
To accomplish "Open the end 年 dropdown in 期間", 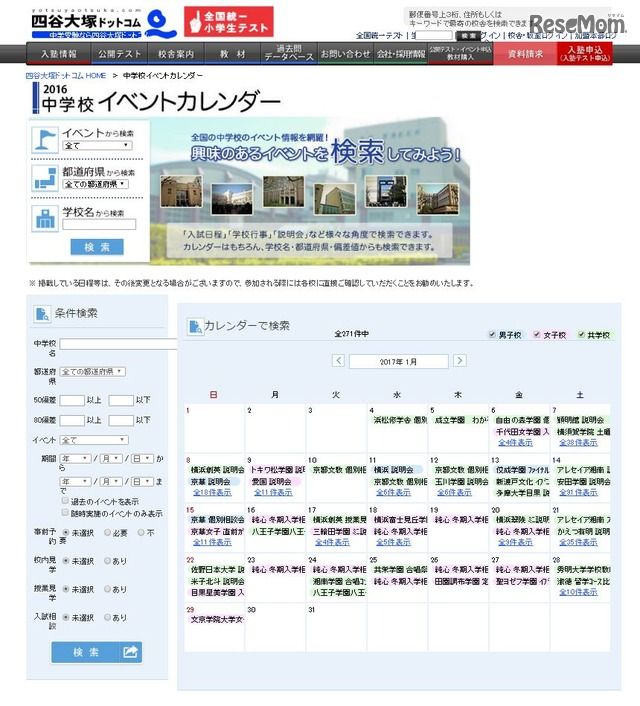I will click(76, 482).
